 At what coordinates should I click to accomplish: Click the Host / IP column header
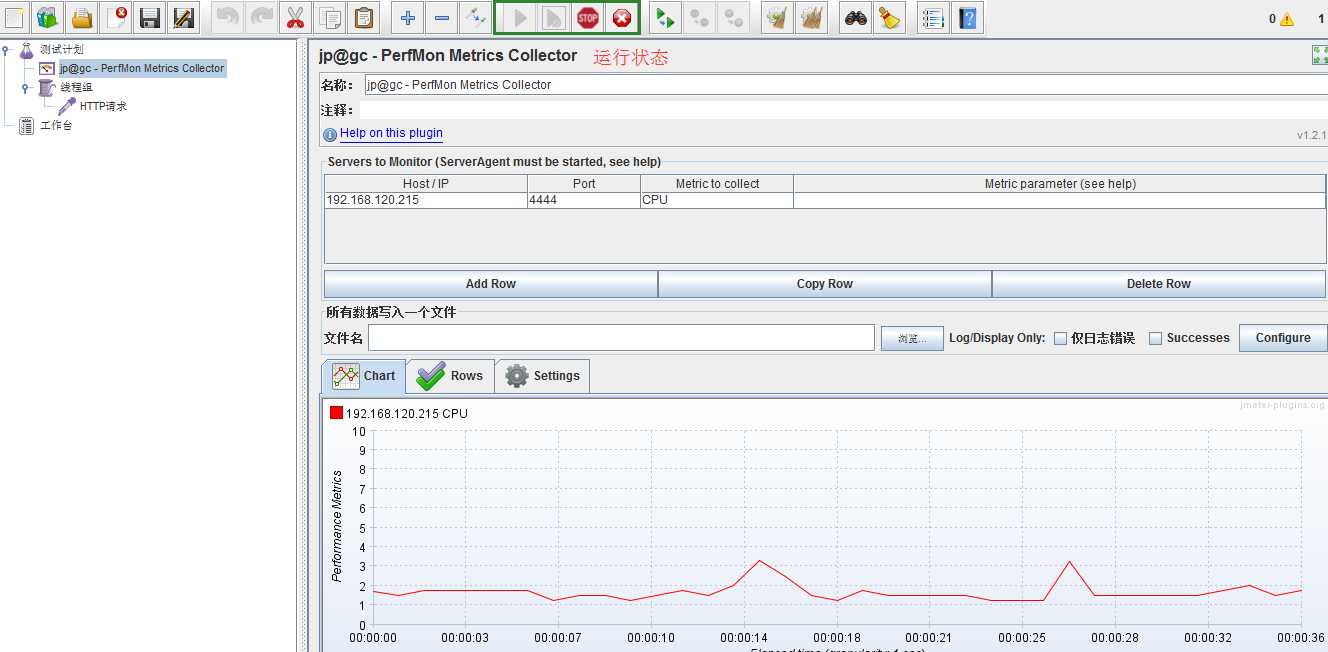point(426,184)
